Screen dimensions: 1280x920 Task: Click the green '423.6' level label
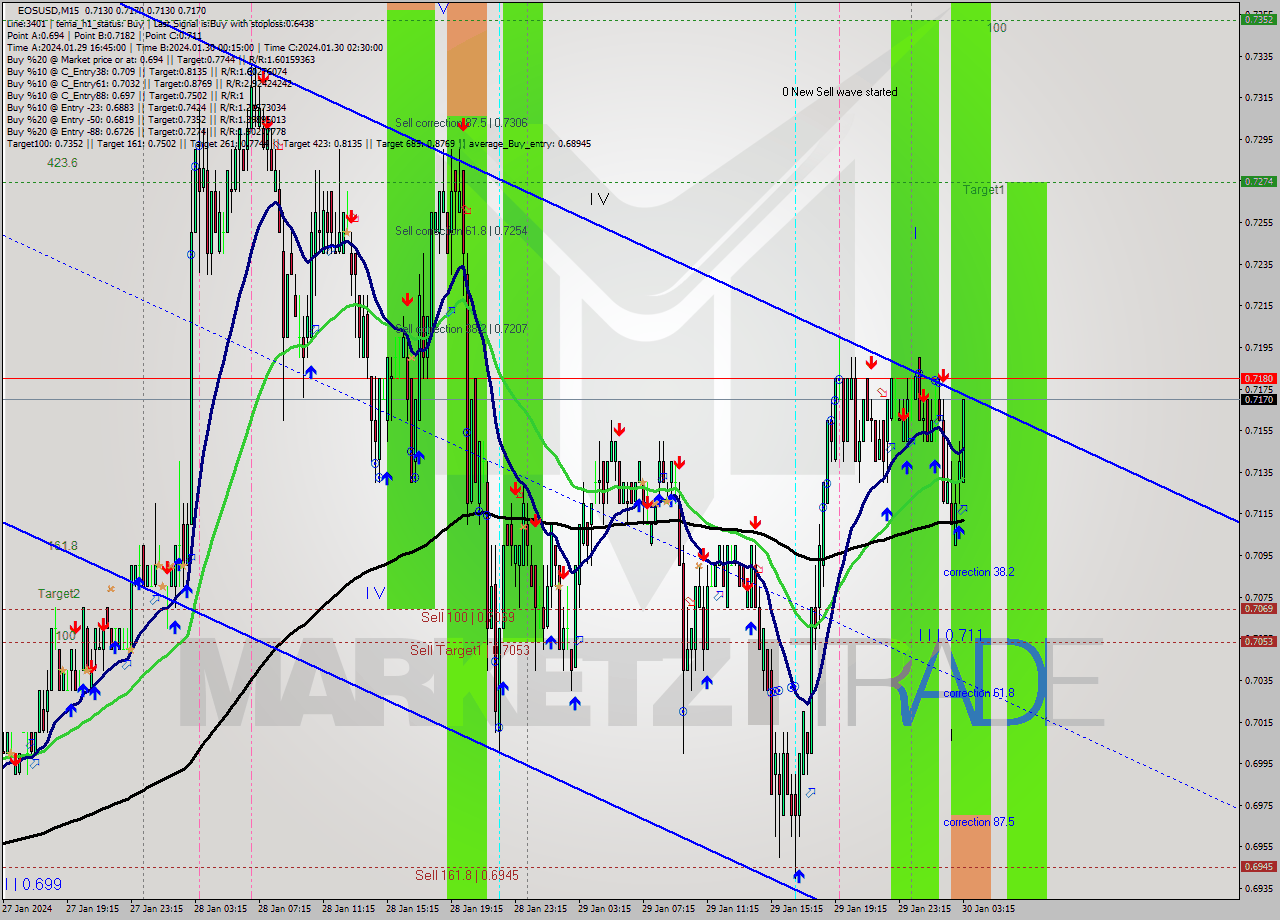pos(62,162)
